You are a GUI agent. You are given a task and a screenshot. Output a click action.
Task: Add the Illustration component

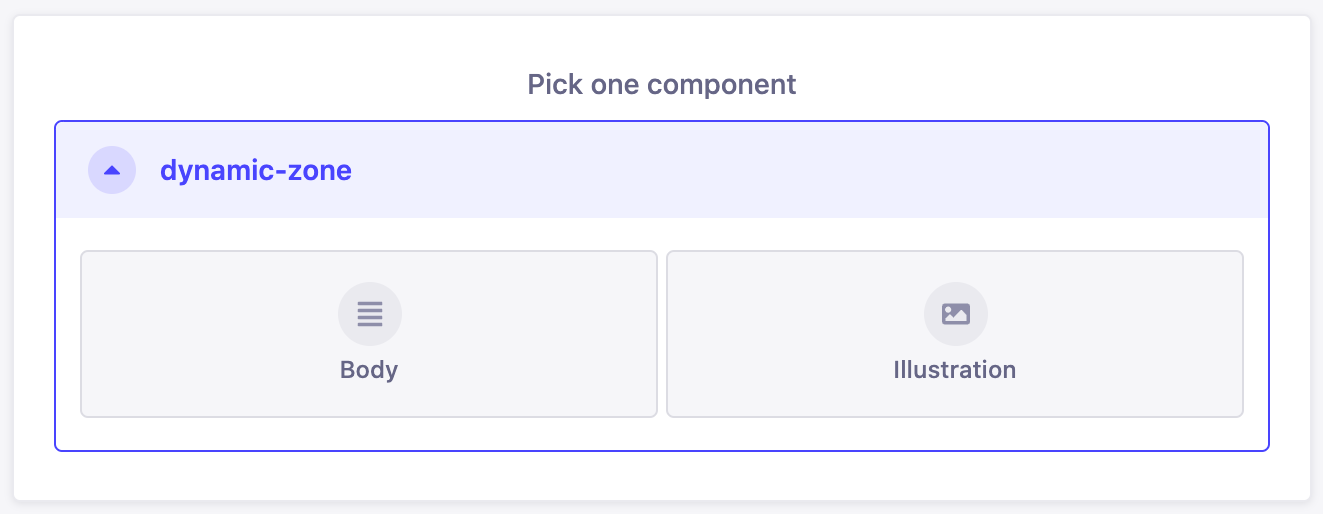[954, 334]
